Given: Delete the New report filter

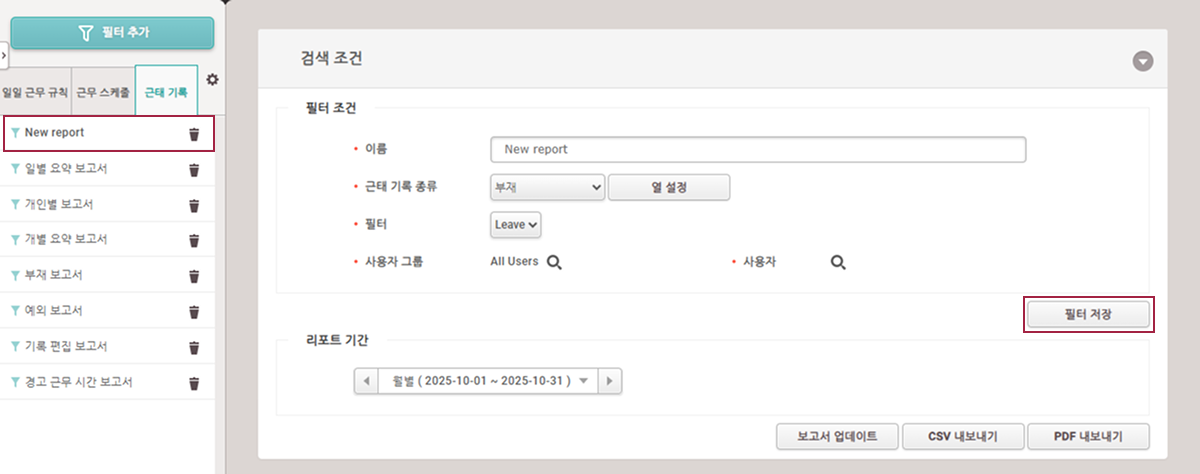Looking at the screenshot, I should pyautogui.click(x=194, y=134).
